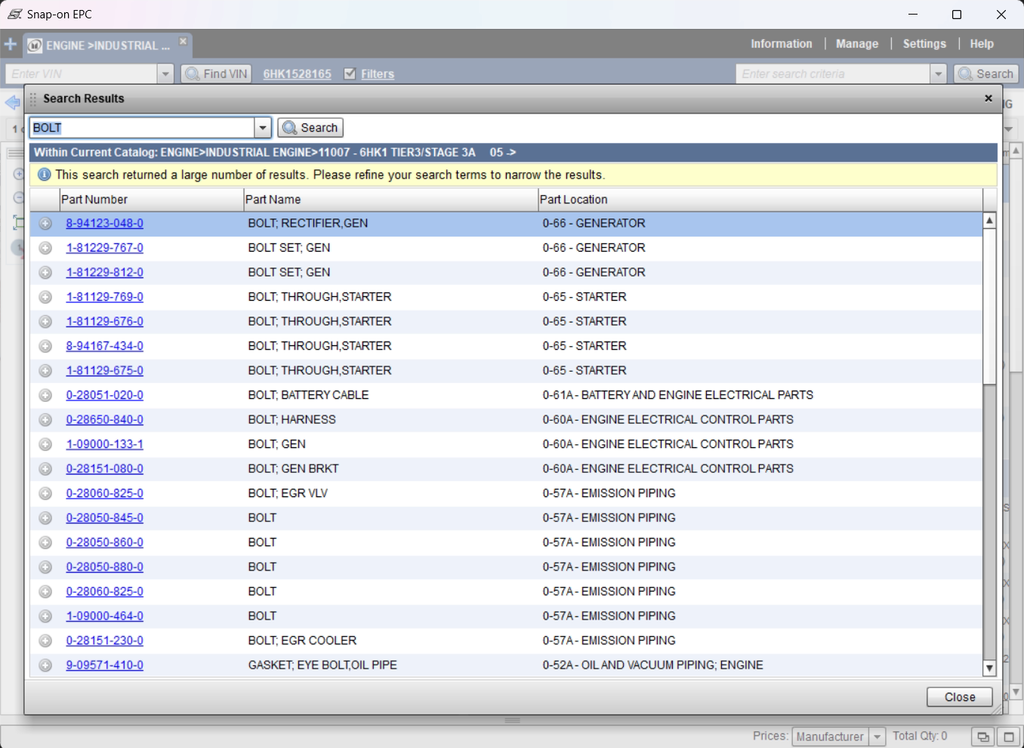Select the GASKET; EYE BOLT,OIL PIPE text
This screenshot has width=1024, height=748.
pos(323,665)
